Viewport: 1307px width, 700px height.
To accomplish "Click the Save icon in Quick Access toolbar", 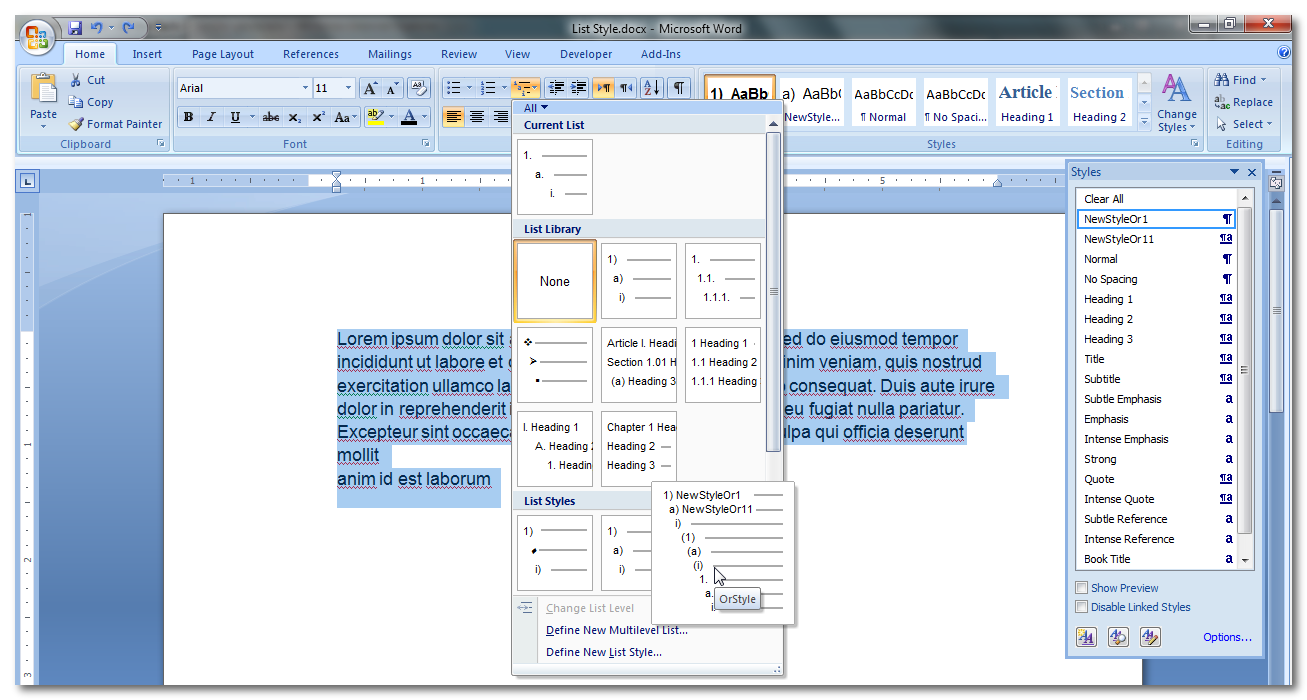I will click(75, 28).
